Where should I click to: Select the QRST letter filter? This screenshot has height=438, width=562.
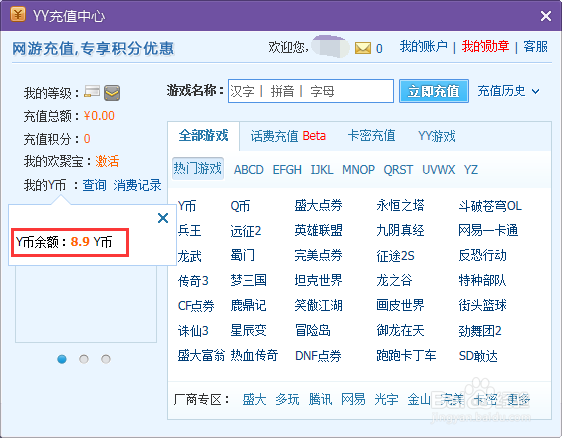point(398,169)
